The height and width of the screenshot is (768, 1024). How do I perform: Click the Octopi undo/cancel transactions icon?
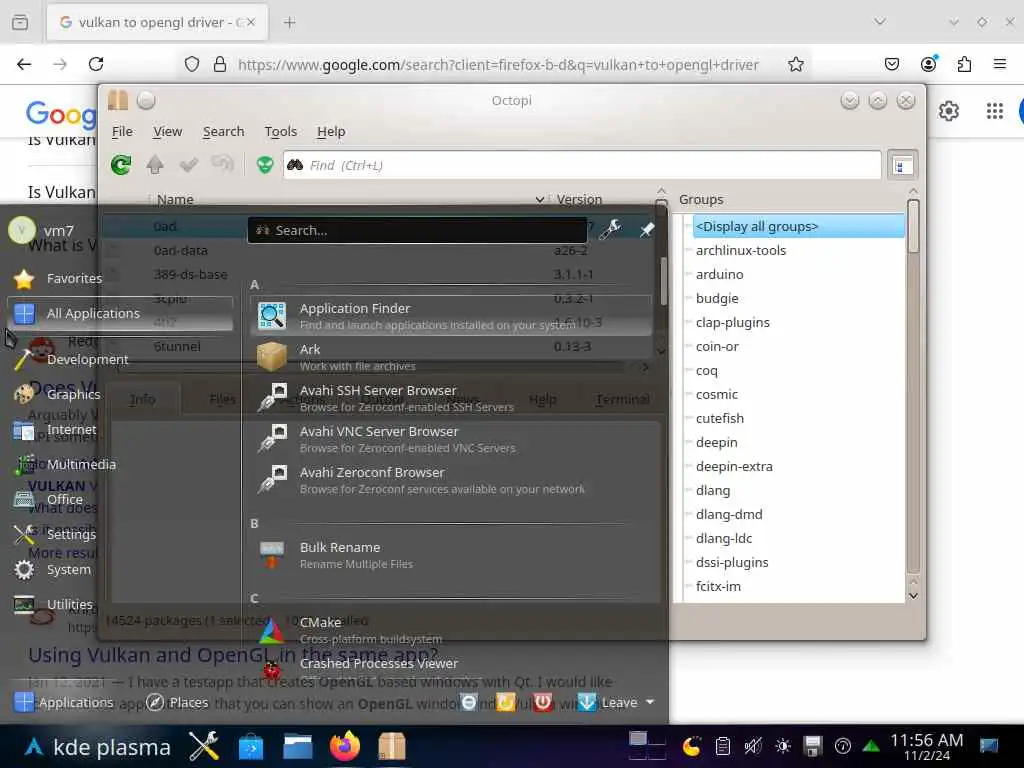coord(222,163)
